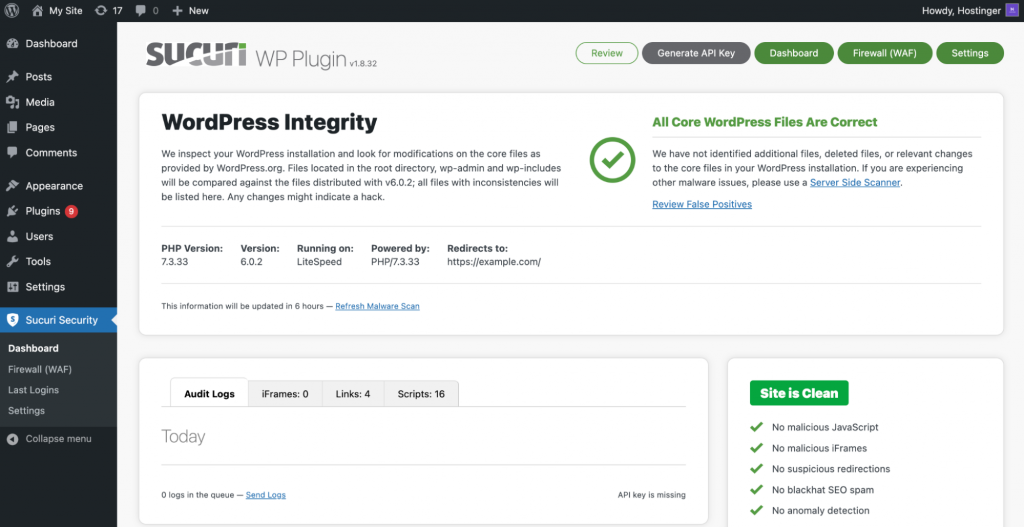Open the New content menu

pyautogui.click(x=190, y=10)
